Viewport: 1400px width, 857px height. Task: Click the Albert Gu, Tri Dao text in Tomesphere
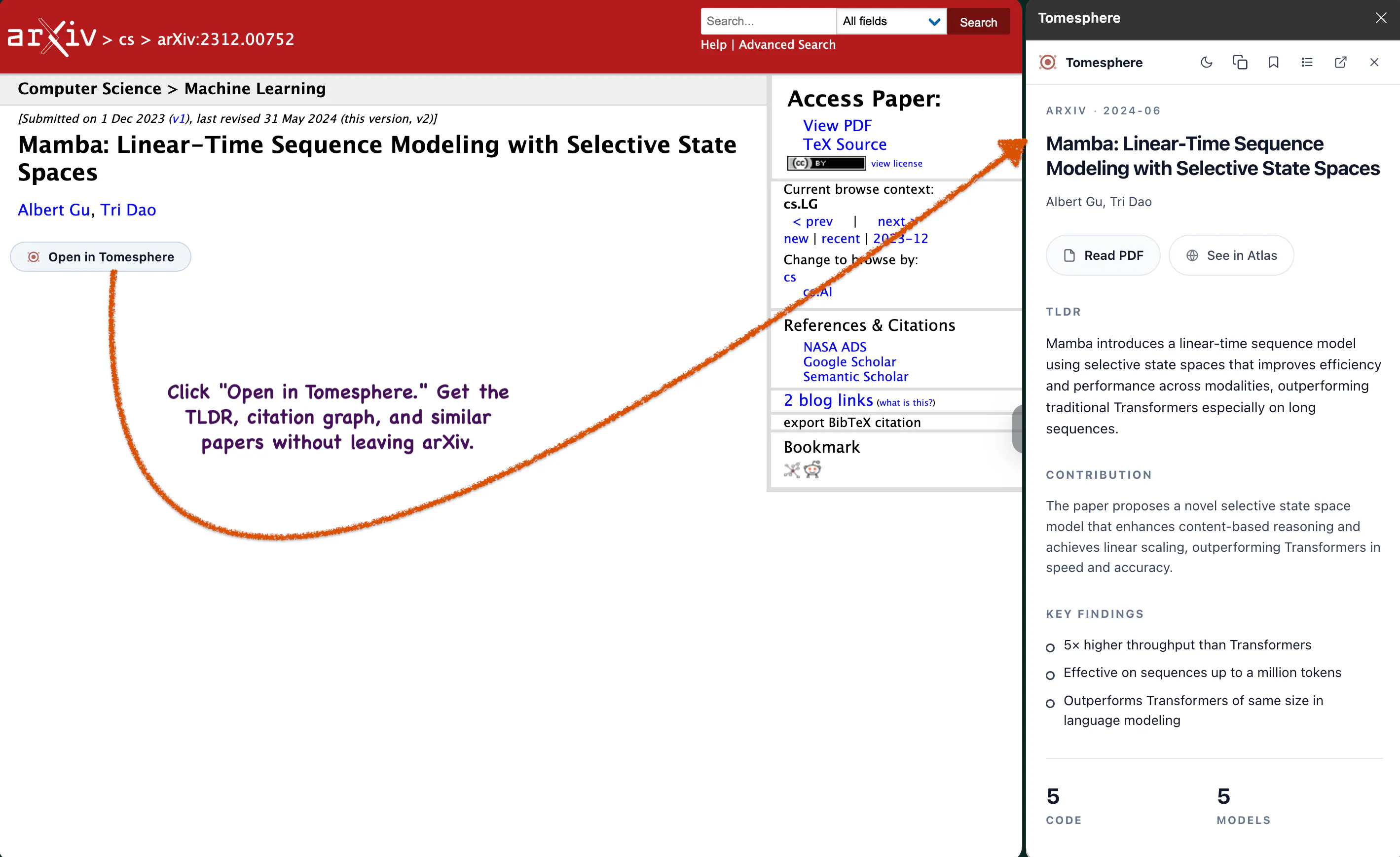pos(1099,202)
